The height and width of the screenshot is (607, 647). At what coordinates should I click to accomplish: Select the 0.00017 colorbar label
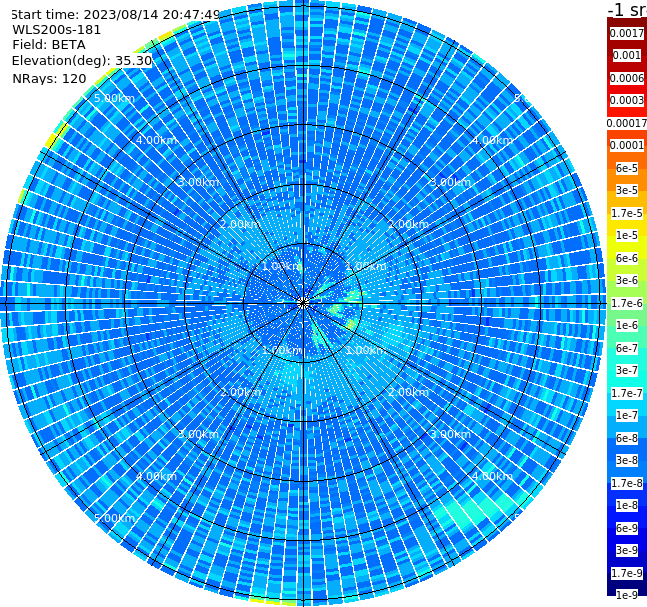[x=627, y=123]
